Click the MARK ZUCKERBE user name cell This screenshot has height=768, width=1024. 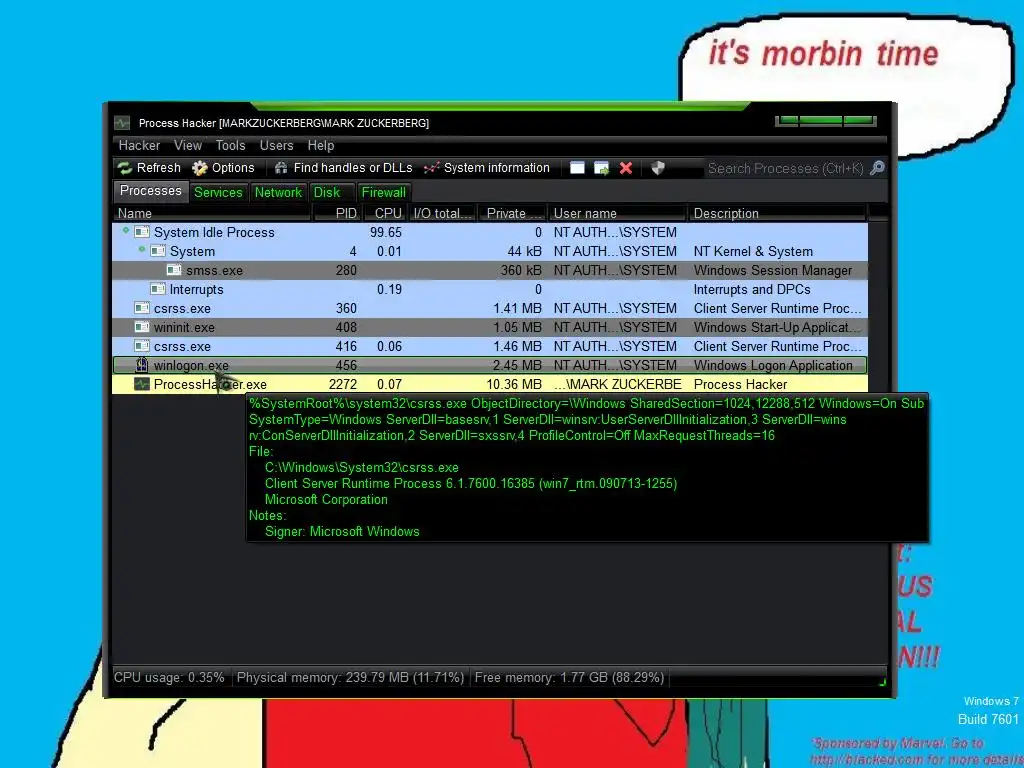[x=618, y=385]
